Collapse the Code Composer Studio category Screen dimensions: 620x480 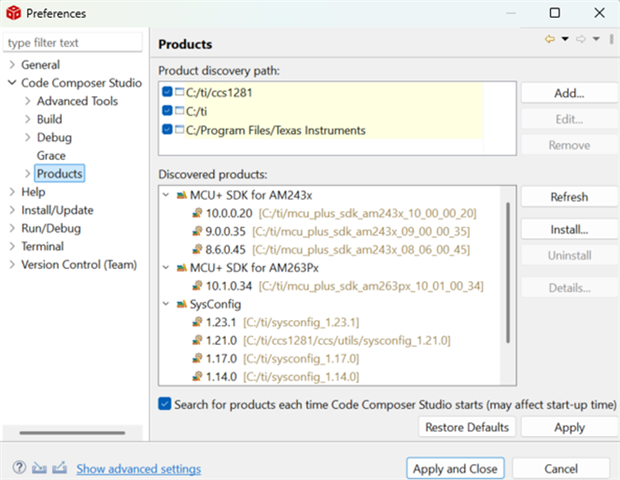pos(12,83)
